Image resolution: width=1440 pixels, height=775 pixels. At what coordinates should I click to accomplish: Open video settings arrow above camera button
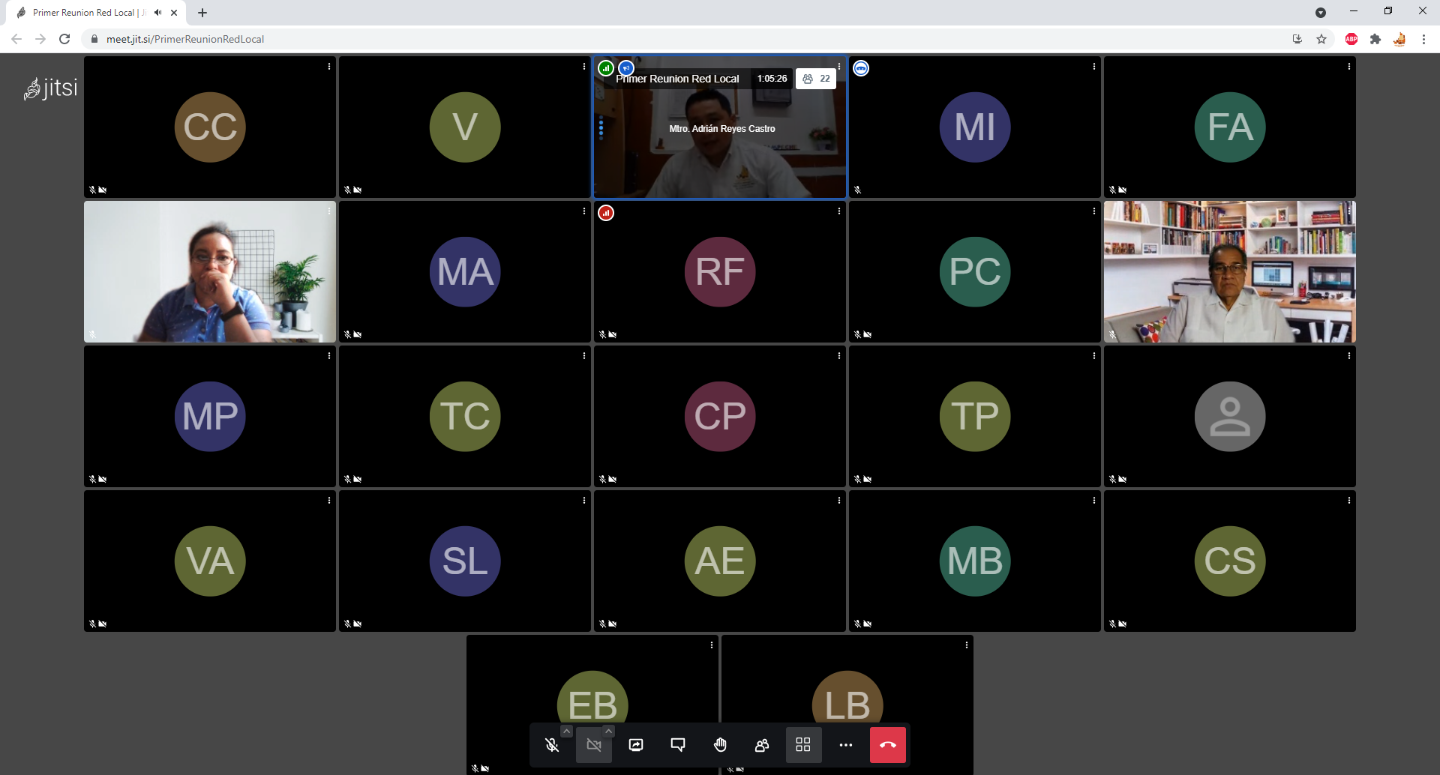click(x=608, y=731)
